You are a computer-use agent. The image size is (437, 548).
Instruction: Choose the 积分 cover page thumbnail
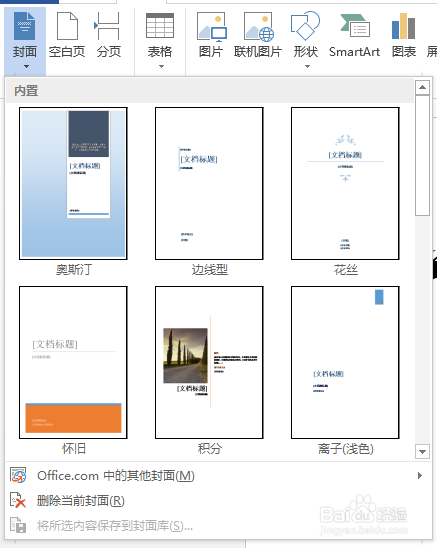(209, 362)
